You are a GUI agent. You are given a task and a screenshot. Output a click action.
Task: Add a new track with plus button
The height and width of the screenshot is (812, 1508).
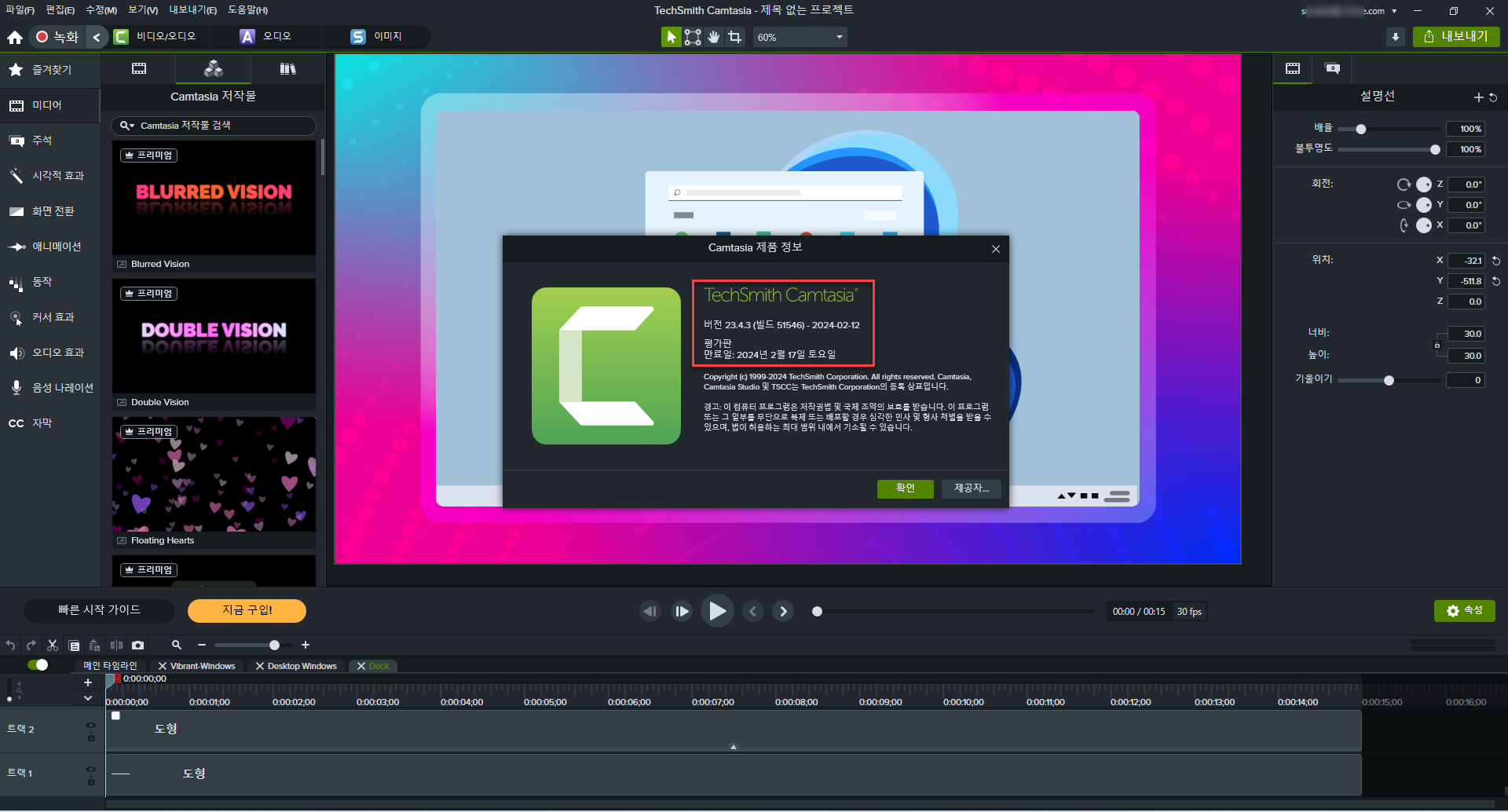[88, 682]
